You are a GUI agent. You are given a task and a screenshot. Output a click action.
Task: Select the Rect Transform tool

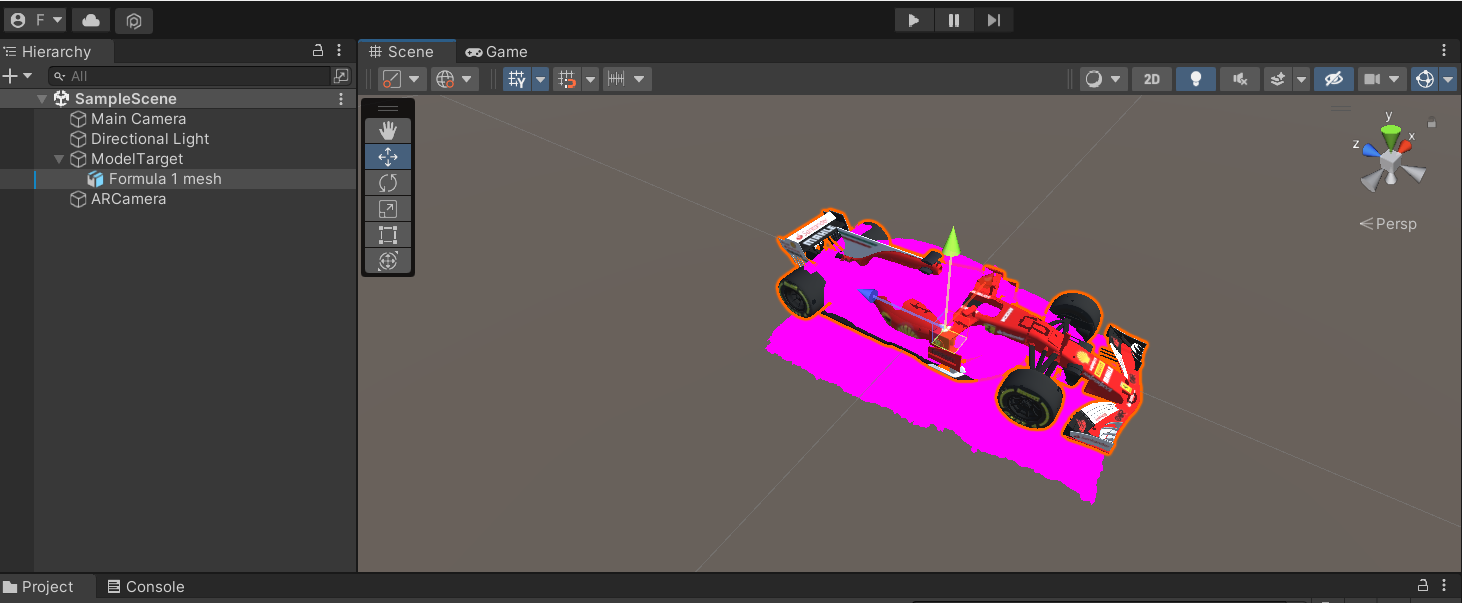coord(387,234)
